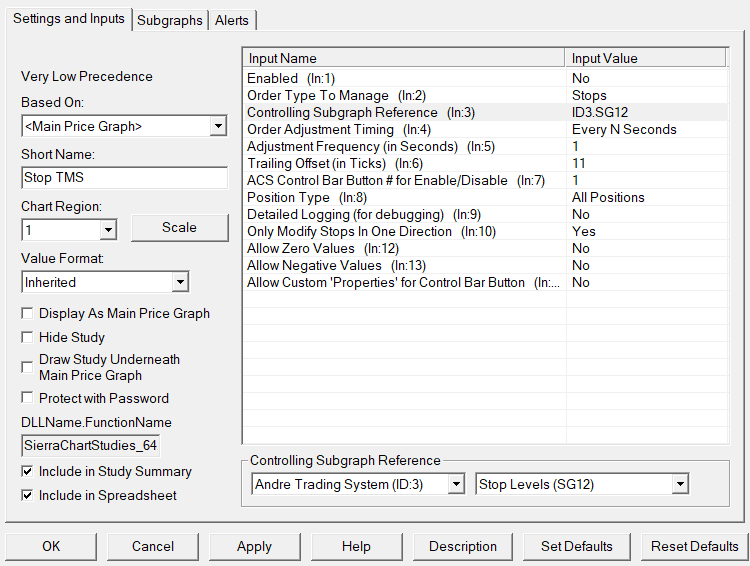750x566 pixels.
Task: Click the Scale button
Action: click(x=179, y=227)
